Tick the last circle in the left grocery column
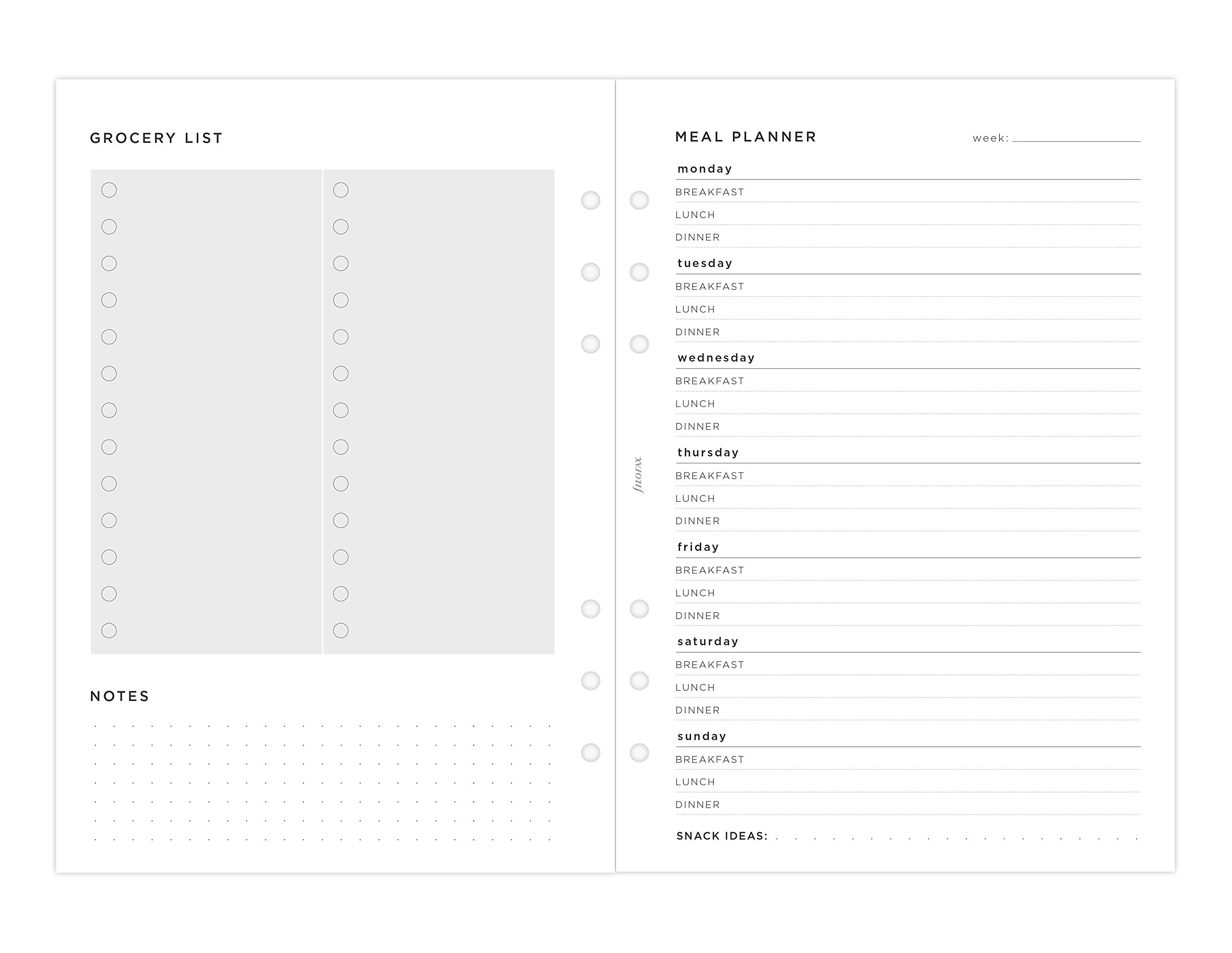 tap(109, 631)
